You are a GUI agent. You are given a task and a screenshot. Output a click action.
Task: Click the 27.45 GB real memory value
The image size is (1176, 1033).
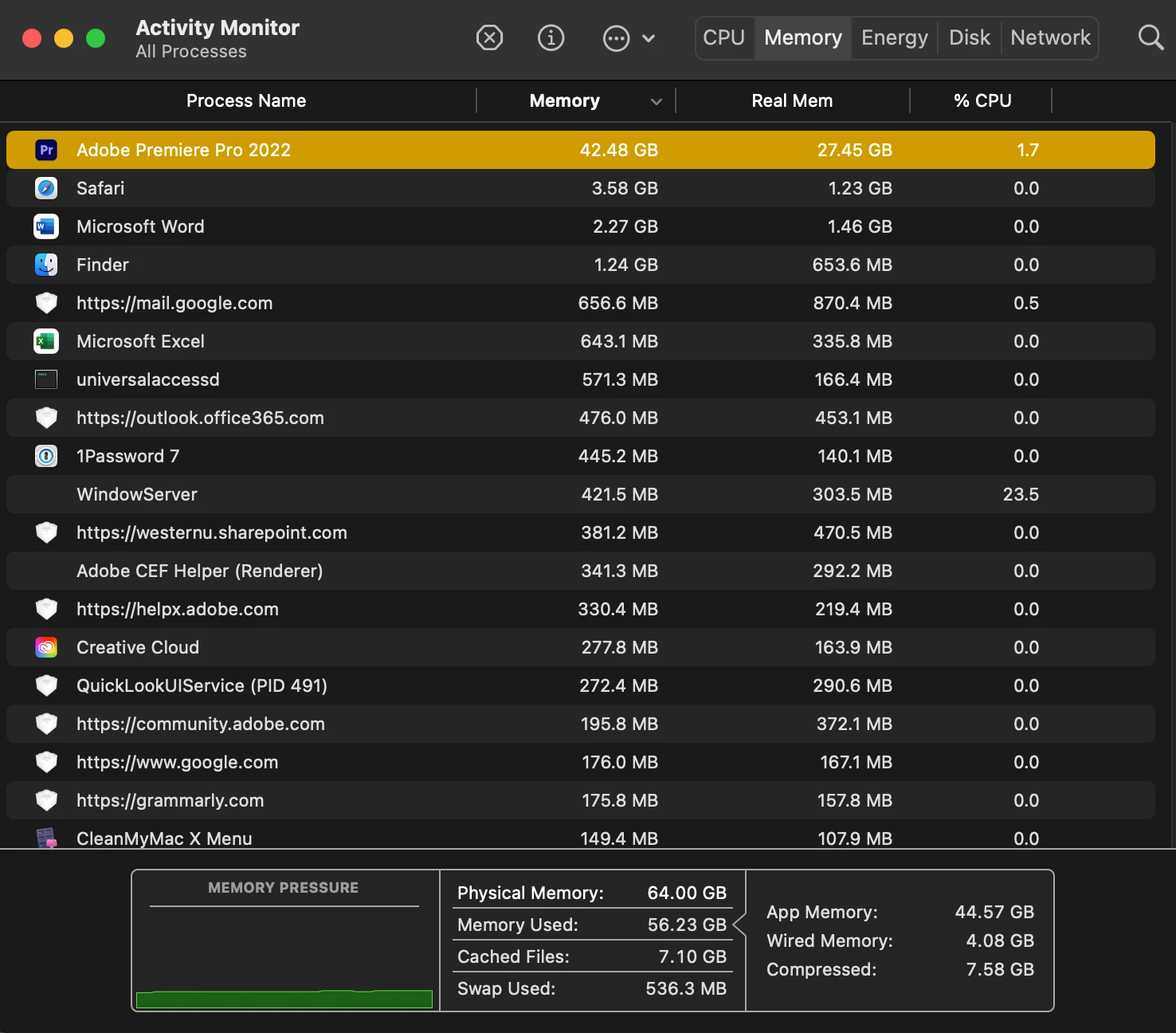pos(854,150)
